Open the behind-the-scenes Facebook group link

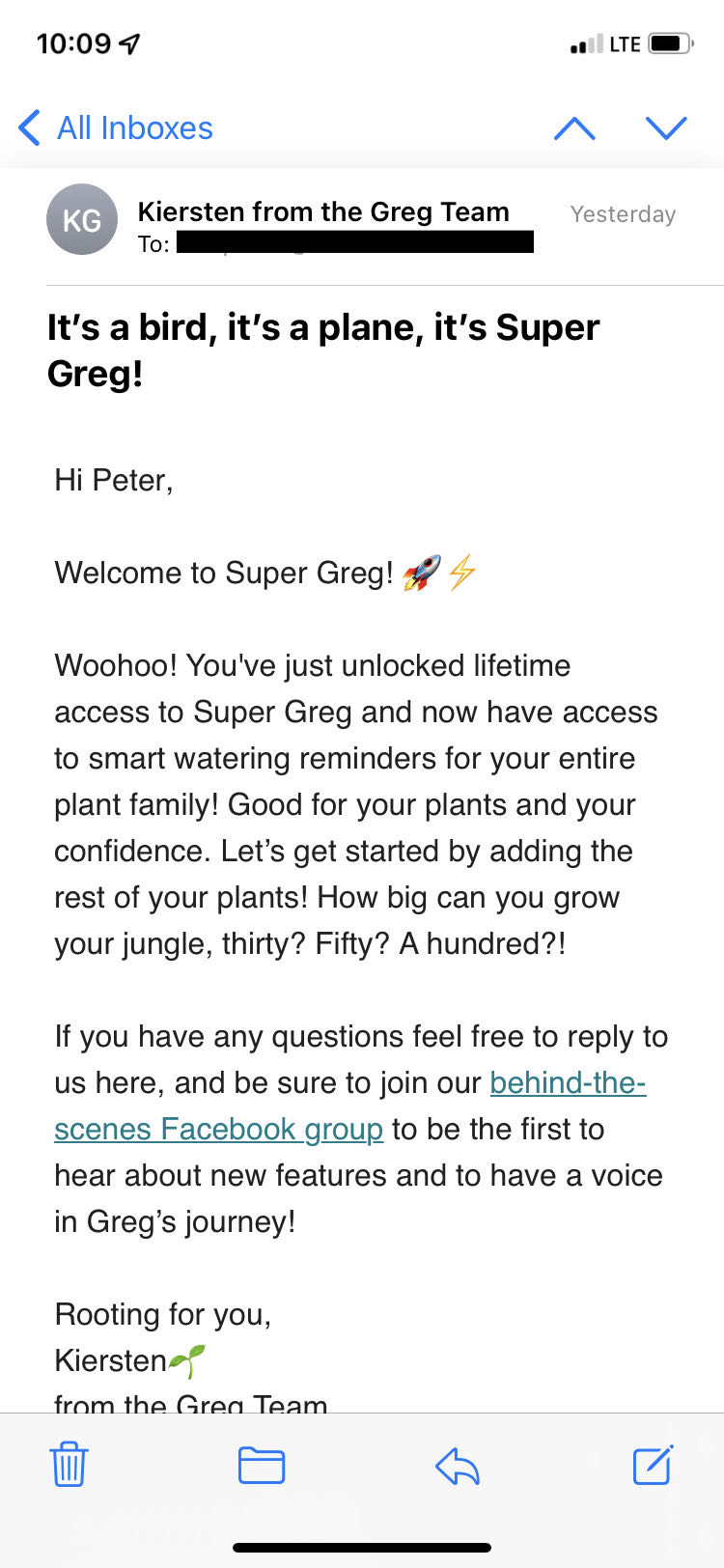(350, 1106)
